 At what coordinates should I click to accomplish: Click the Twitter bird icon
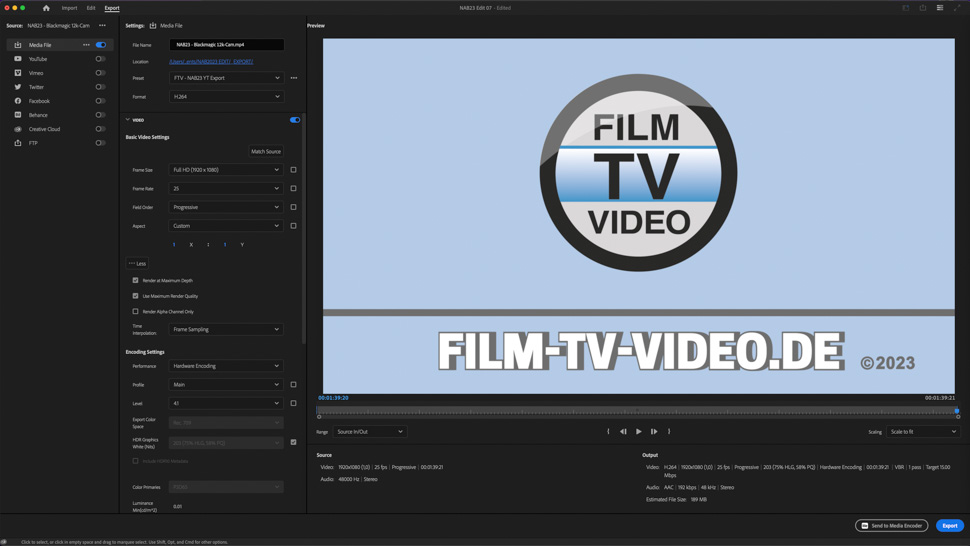[x=18, y=87]
